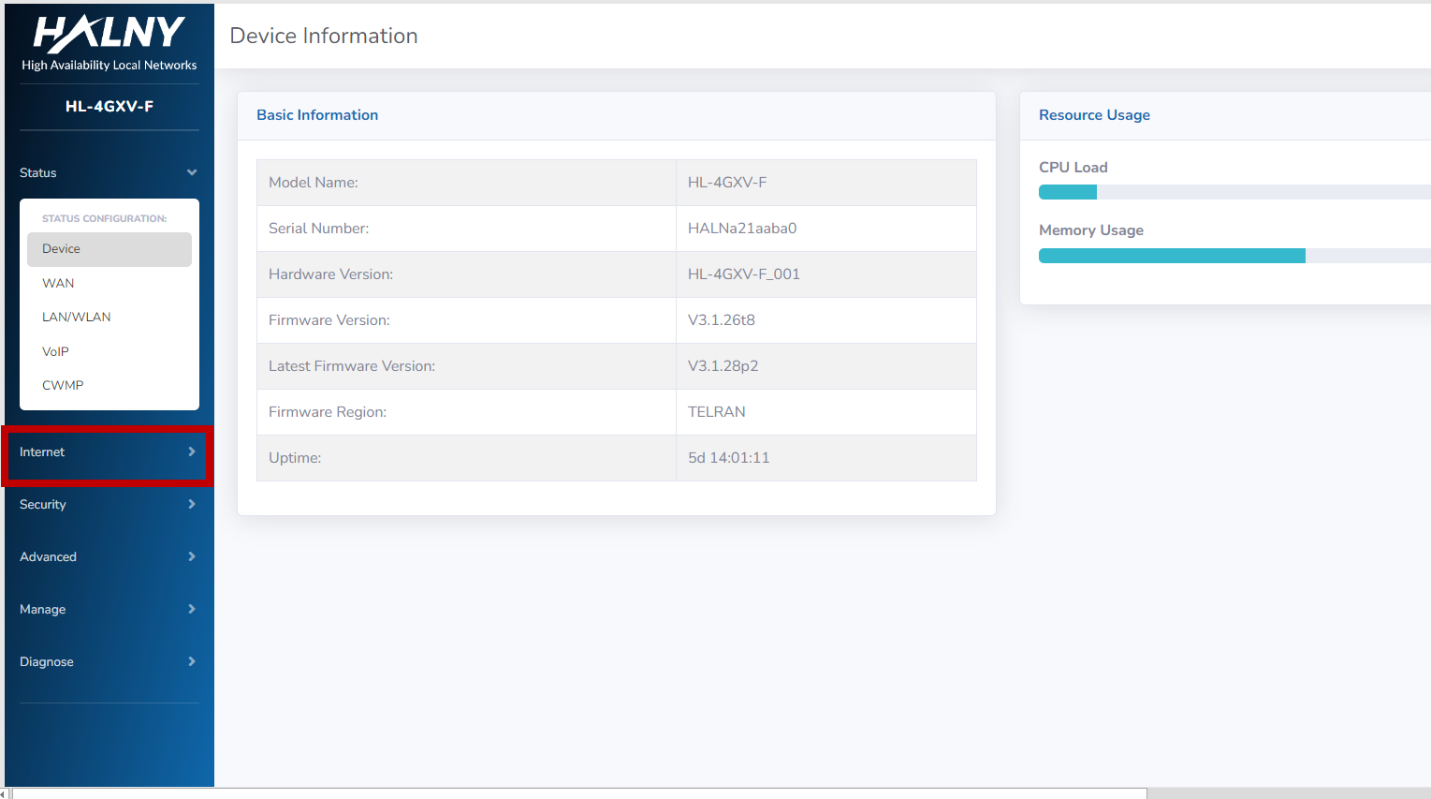1431x799 pixels.
Task: Open the Advanced sidebar section
Action: click(109, 557)
